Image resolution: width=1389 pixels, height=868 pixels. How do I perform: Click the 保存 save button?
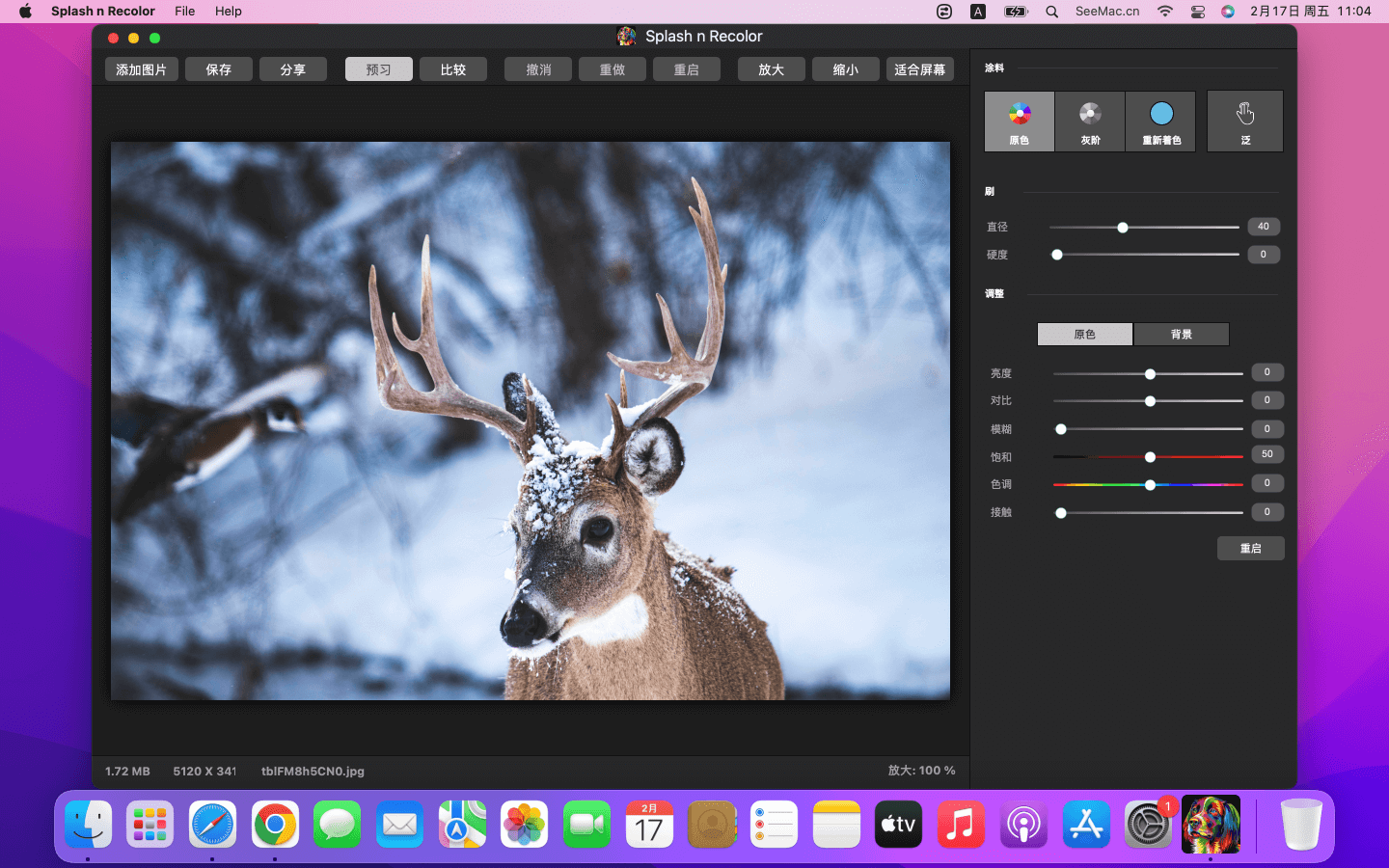[x=219, y=69]
